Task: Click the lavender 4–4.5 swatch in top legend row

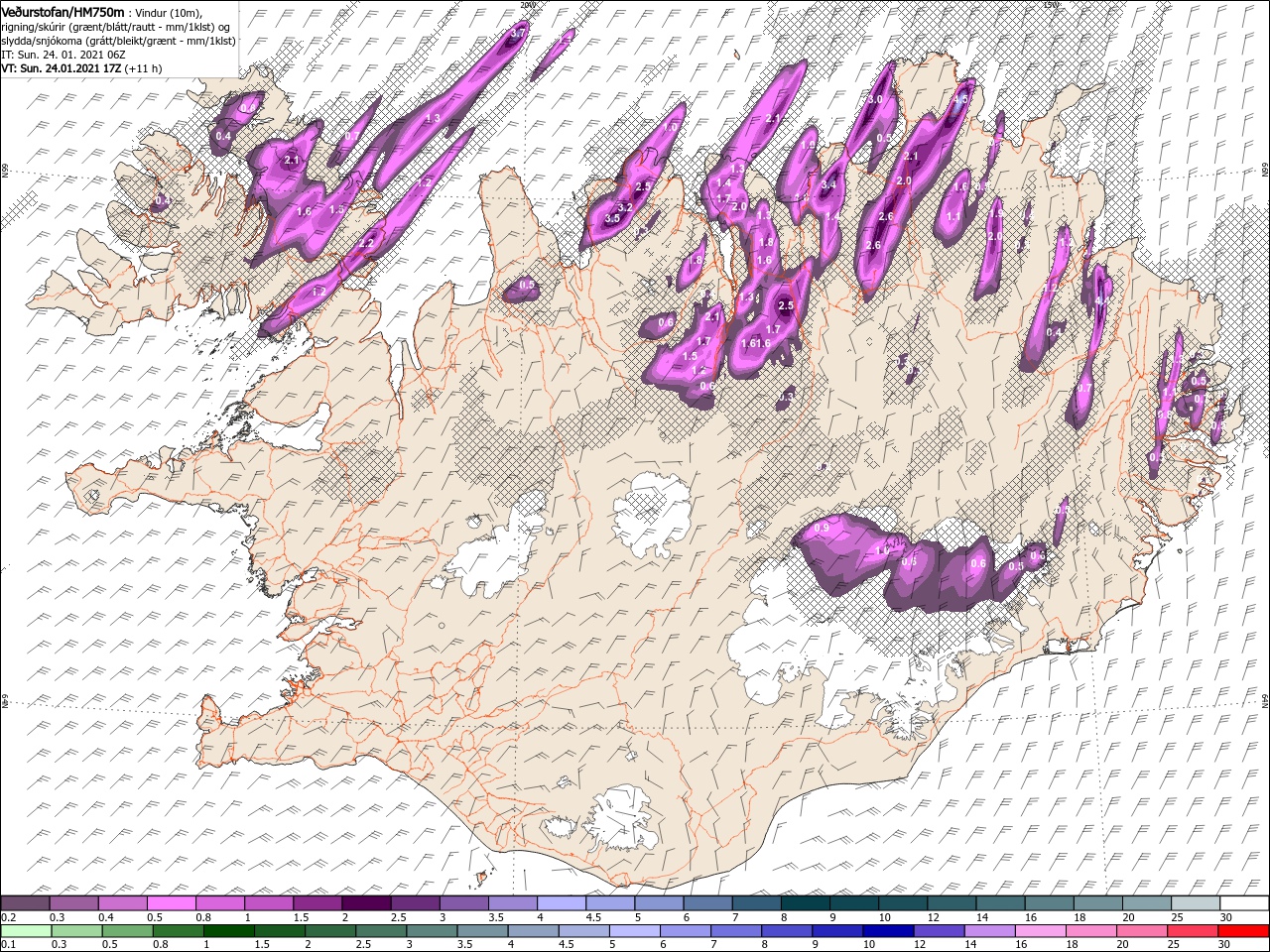Action: (x=561, y=903)
